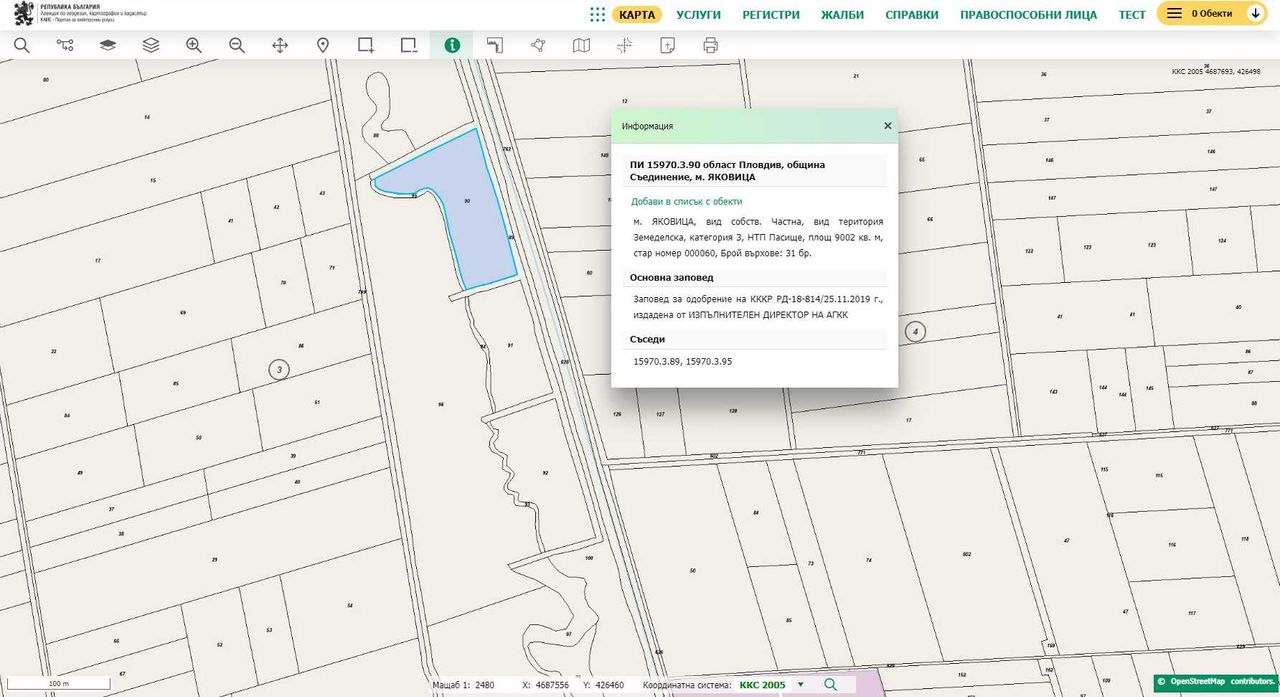1280x697 pixels.
Task: Select the polygon area measure tool
Action: point(538,45)
